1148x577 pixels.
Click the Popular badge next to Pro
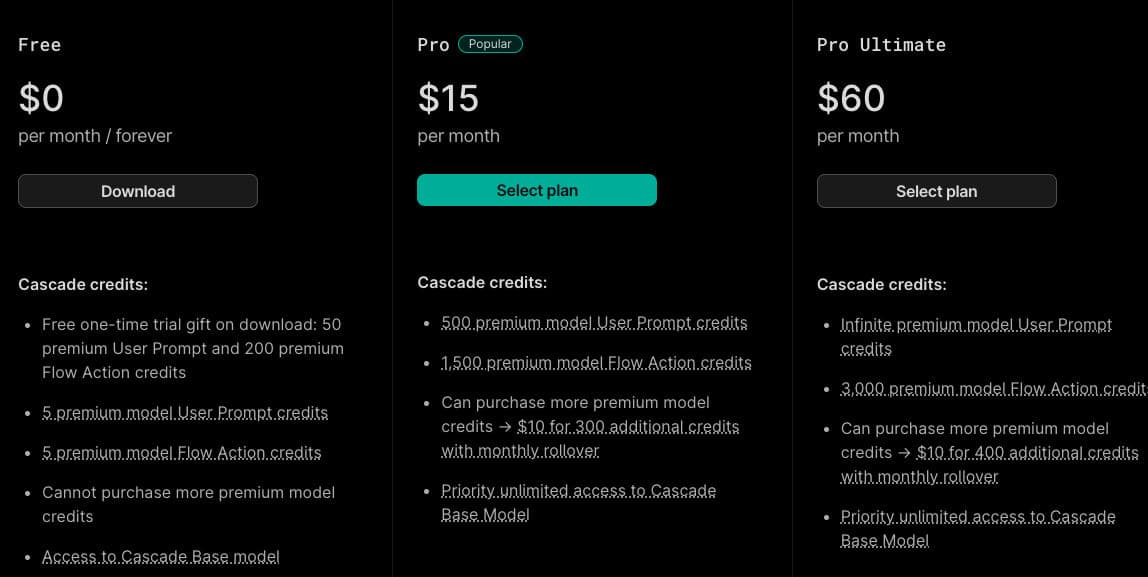pyautogui.click(x=490, y=44)
